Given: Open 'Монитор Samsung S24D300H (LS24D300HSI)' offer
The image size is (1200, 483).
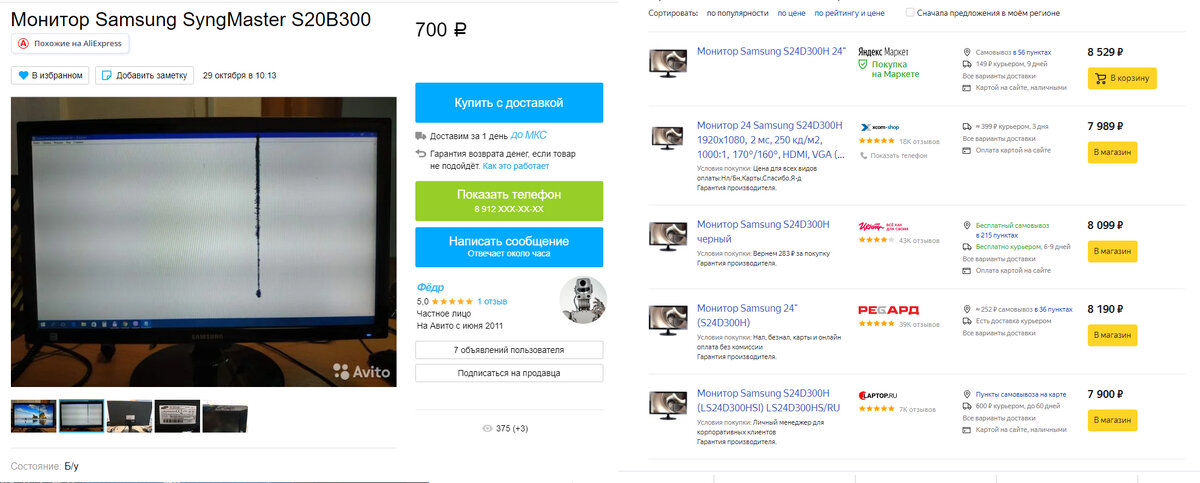Looking at the screenshot, I should [768, 402].
